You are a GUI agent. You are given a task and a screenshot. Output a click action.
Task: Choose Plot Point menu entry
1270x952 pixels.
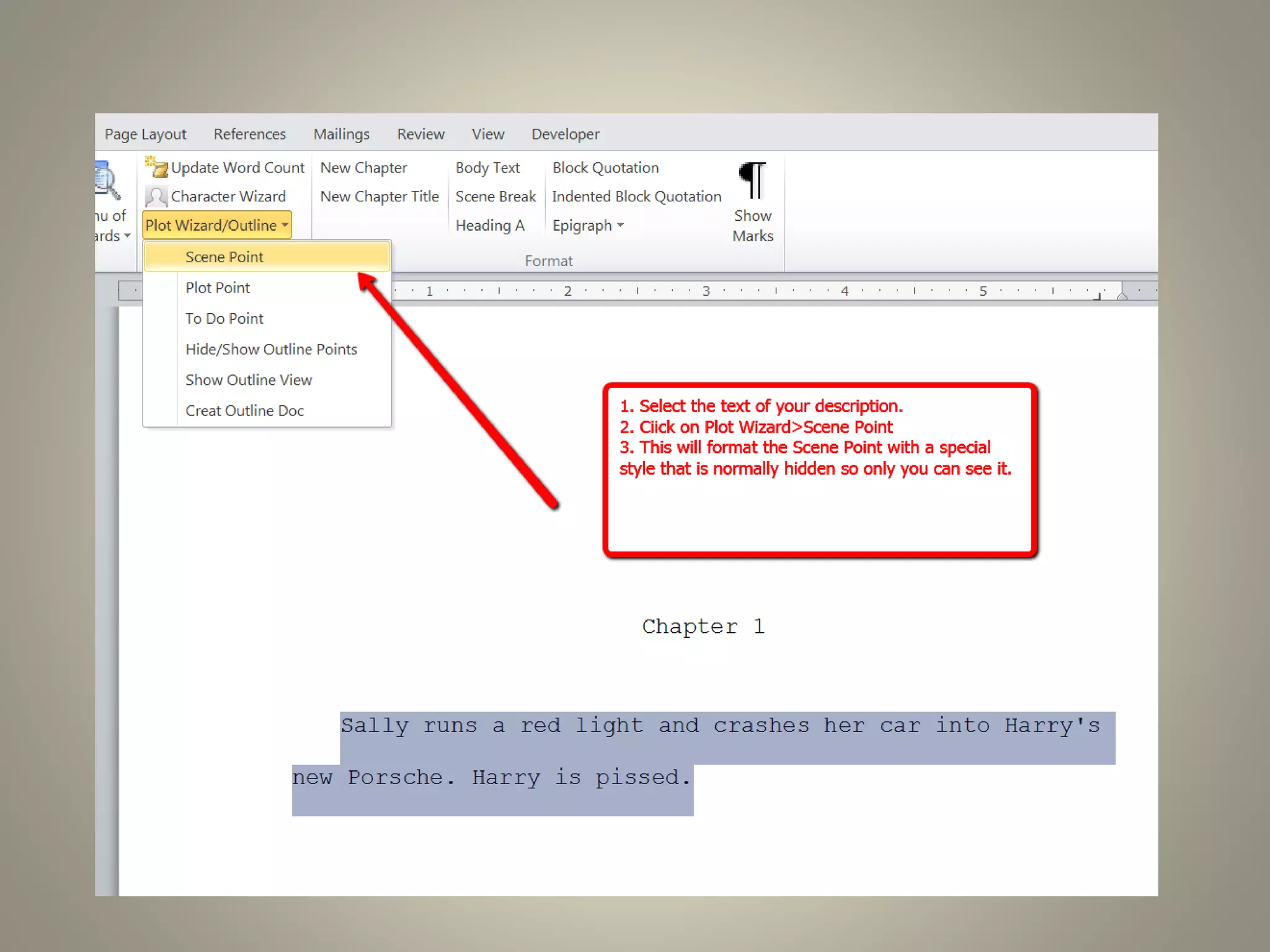[x=218, y=288]
